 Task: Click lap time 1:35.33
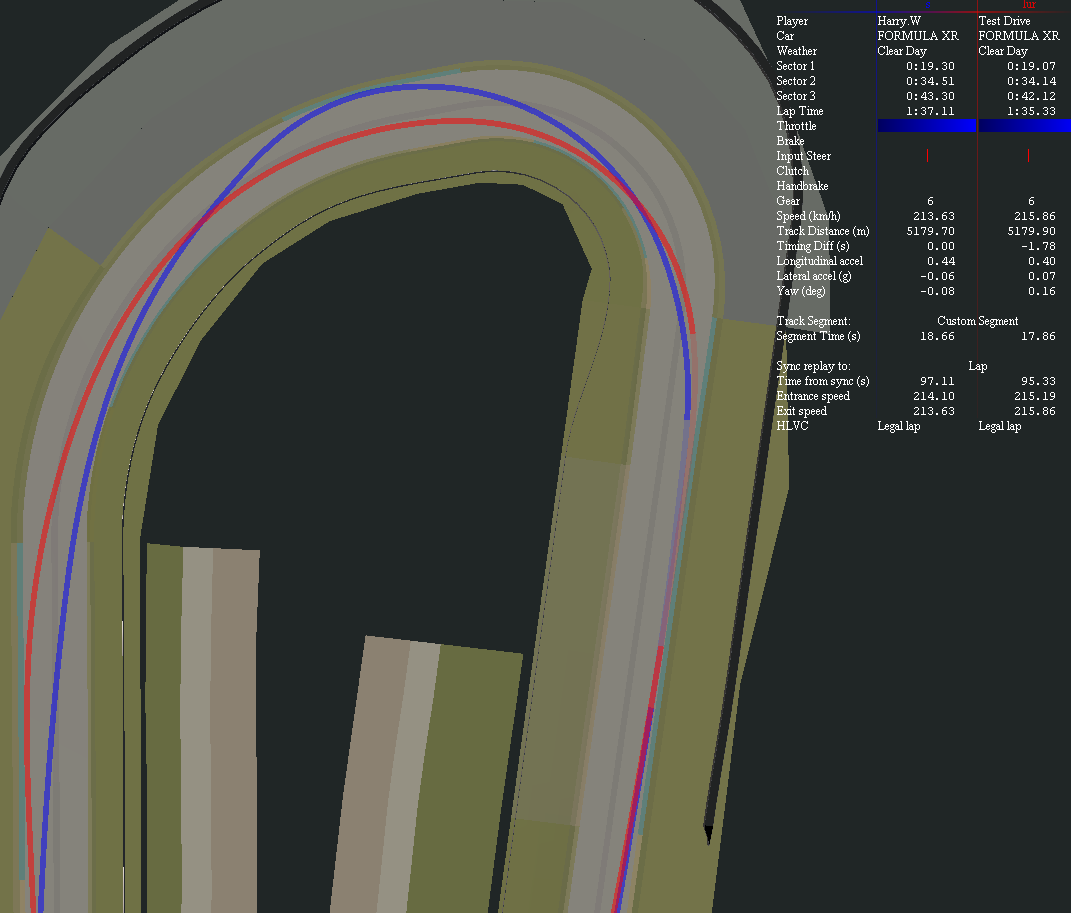(x=1031, y=111)
